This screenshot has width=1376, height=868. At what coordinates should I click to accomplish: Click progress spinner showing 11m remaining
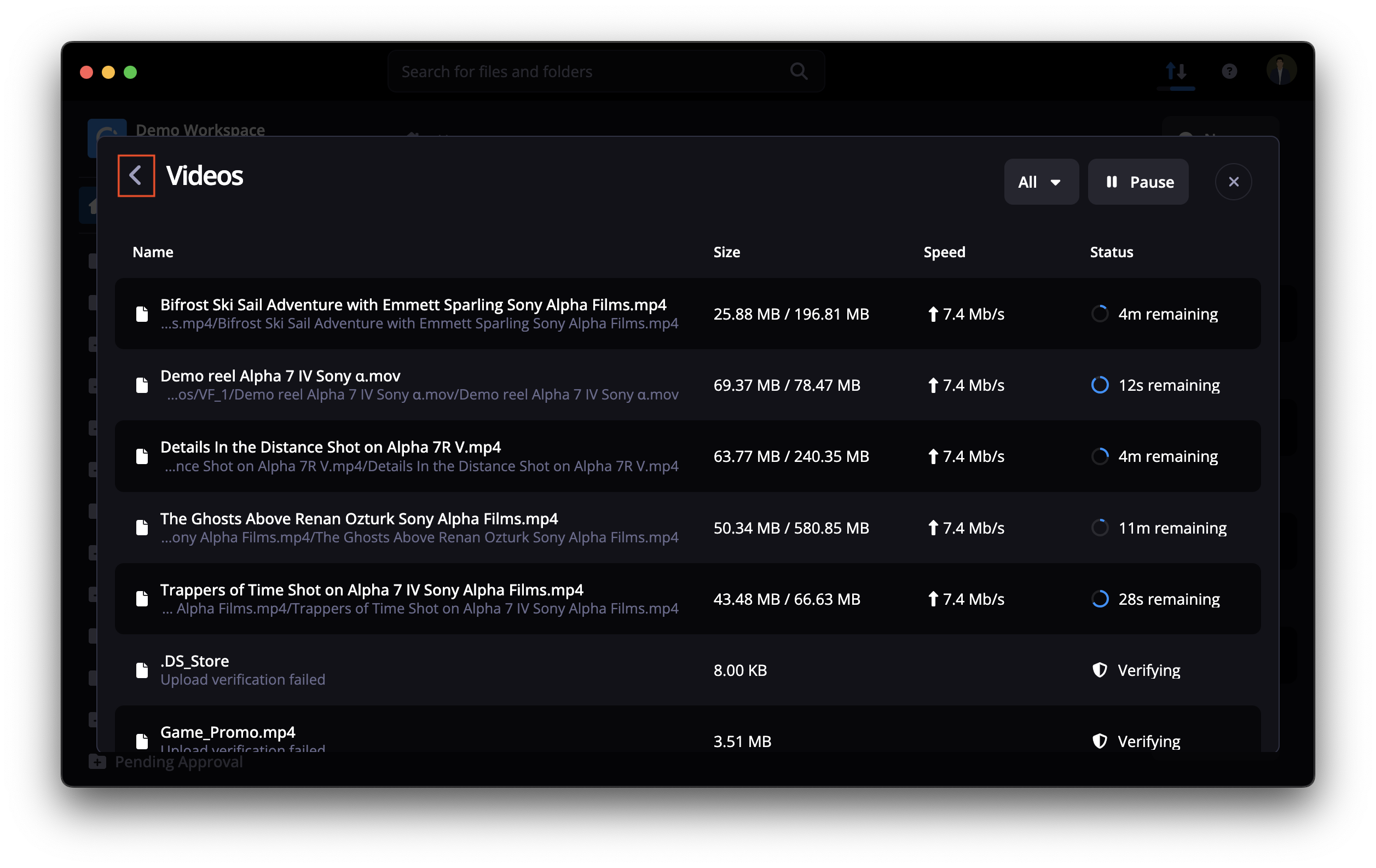1100,528
